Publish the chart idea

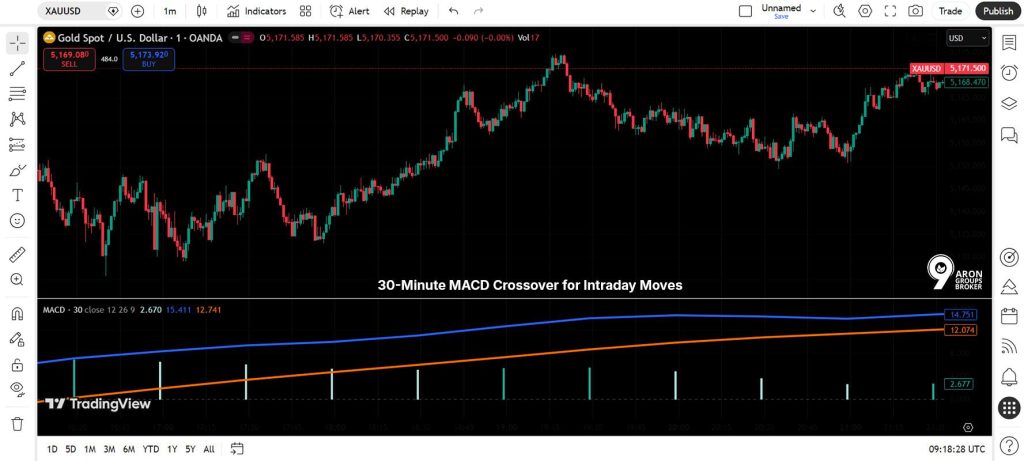[x=998, y=11]
